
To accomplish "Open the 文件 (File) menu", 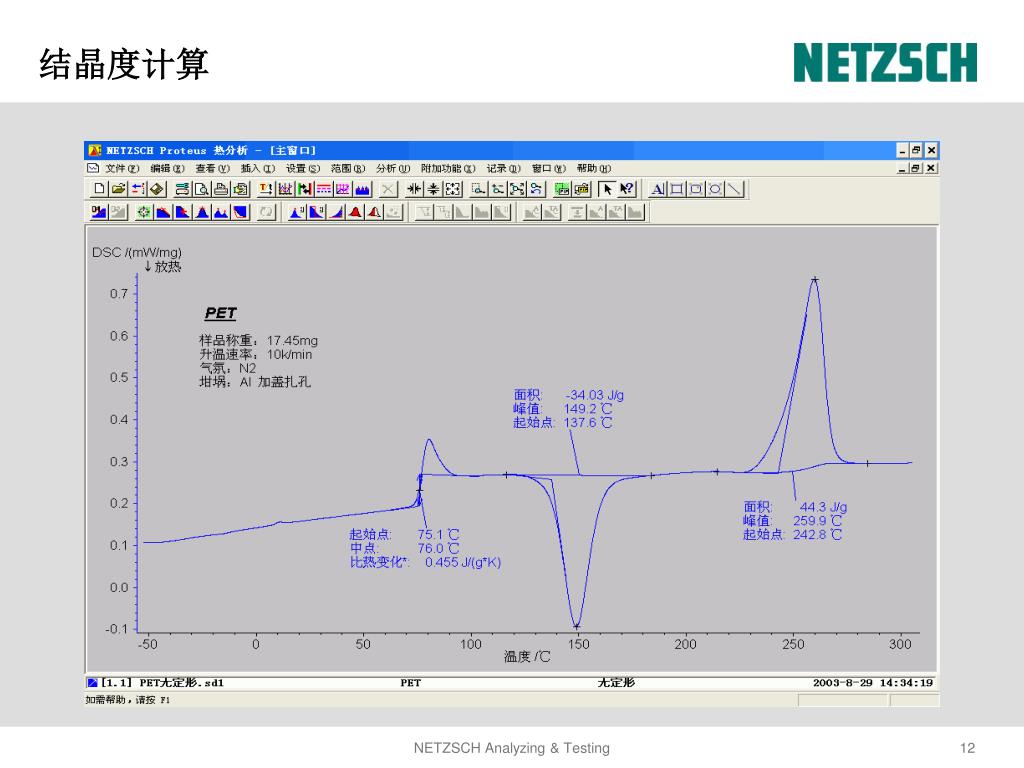I will 122,168.
